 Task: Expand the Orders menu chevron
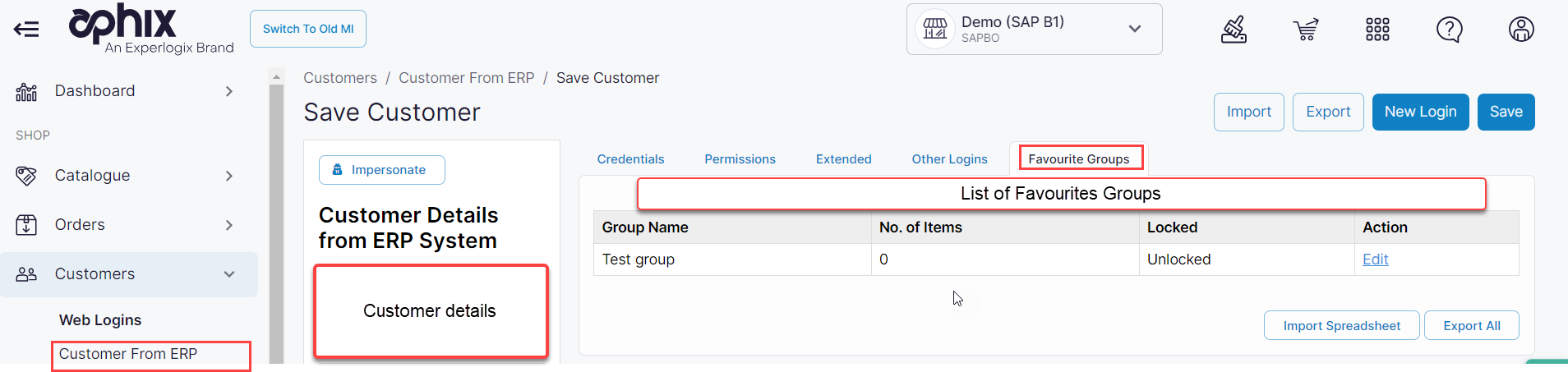[x=229, y=225]
